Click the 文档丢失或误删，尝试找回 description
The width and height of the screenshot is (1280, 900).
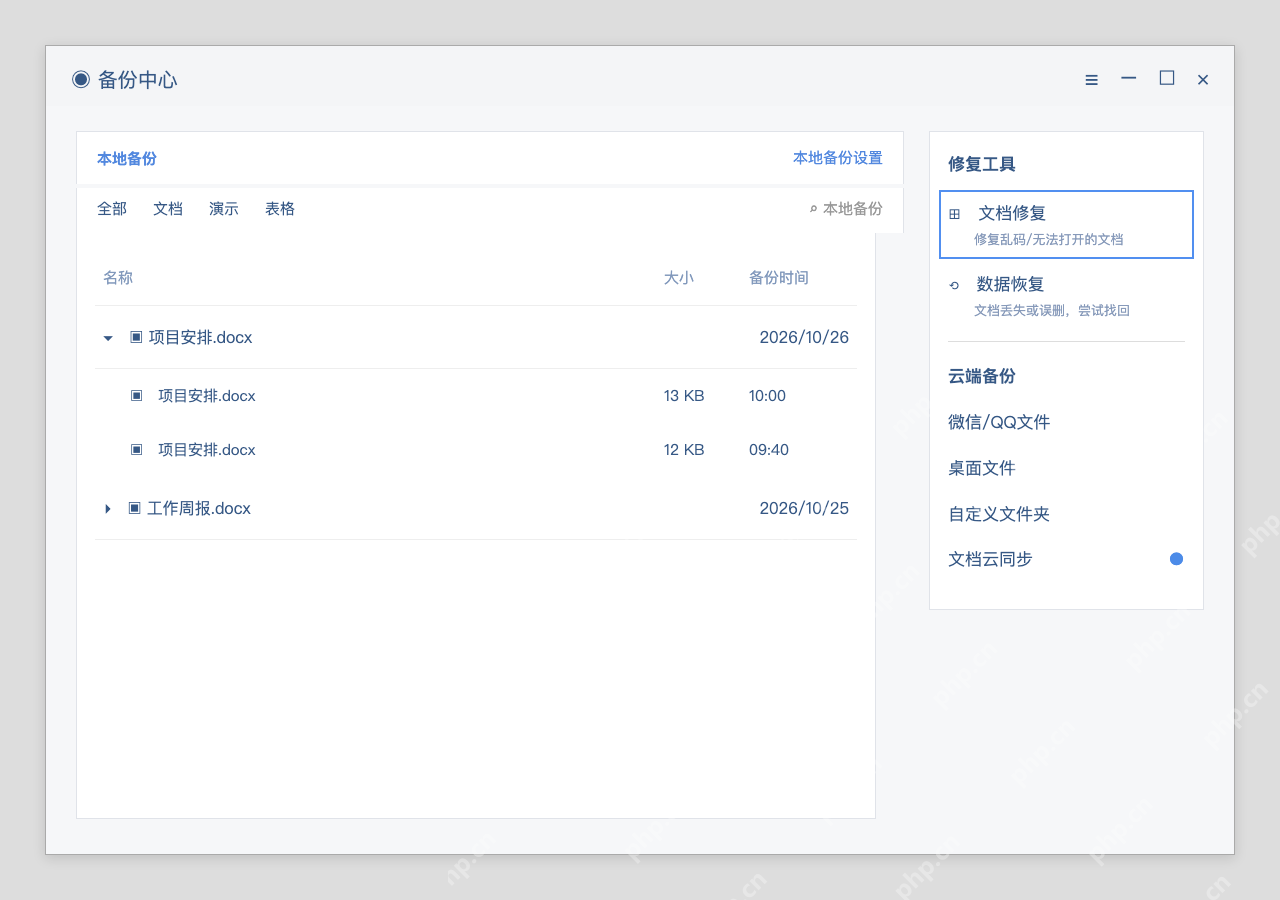(x=1052, y=311)
